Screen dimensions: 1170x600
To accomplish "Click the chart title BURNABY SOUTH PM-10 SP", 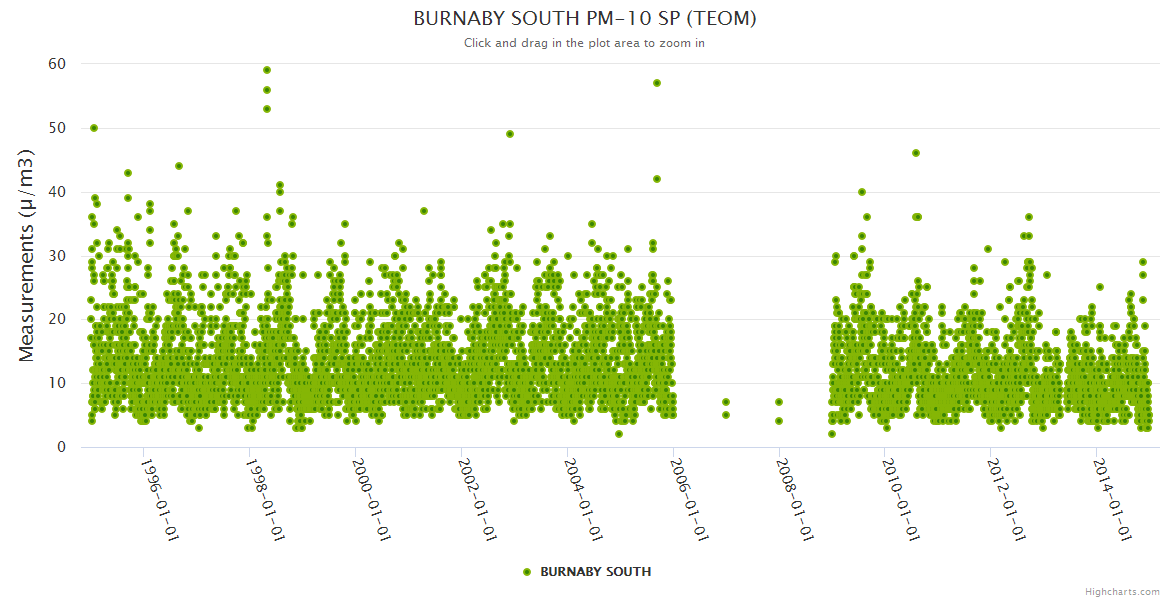I will [x=585, y=19].
